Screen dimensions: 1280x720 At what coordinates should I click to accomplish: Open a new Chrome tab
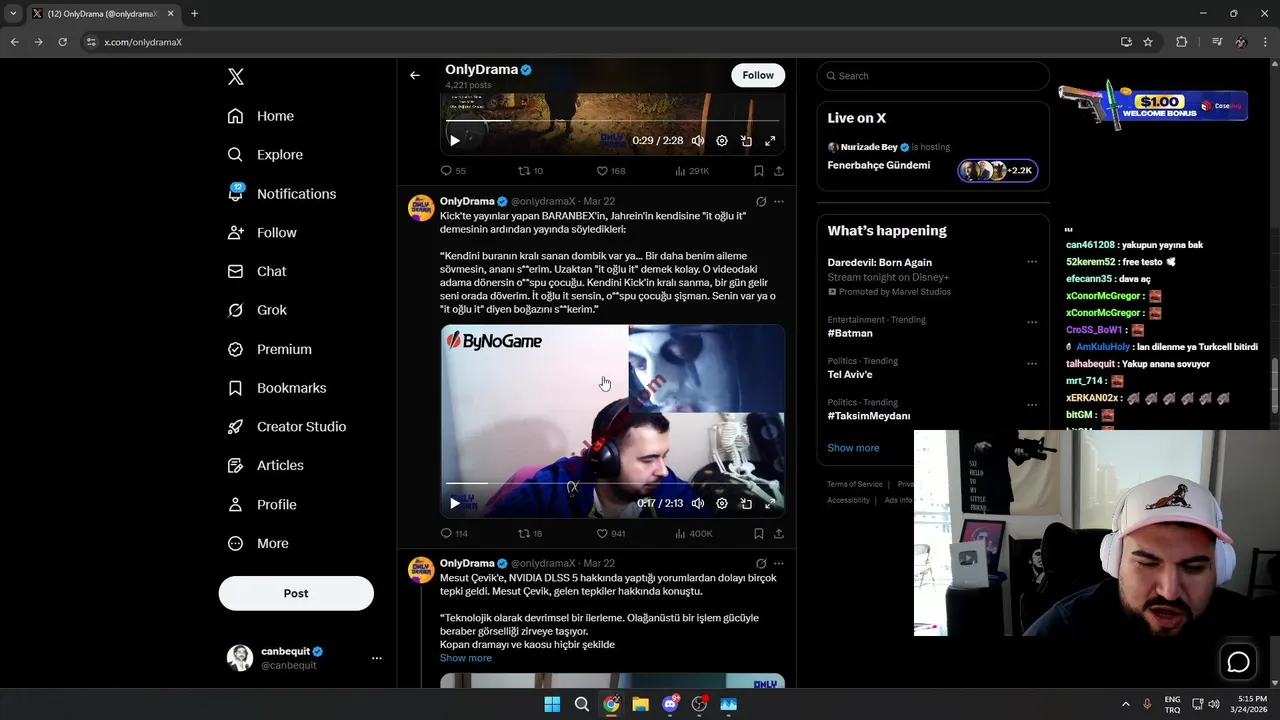pos(194,14)
